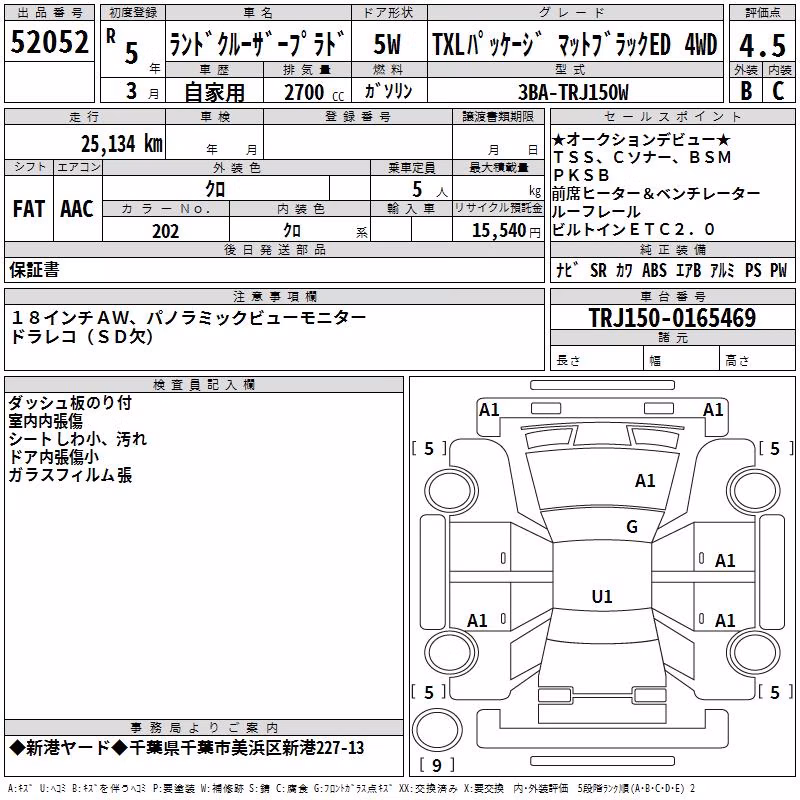Viewport: 800px width, 800px height.
Task: Click SR in genuine equipment row
Action: [598, 270]
